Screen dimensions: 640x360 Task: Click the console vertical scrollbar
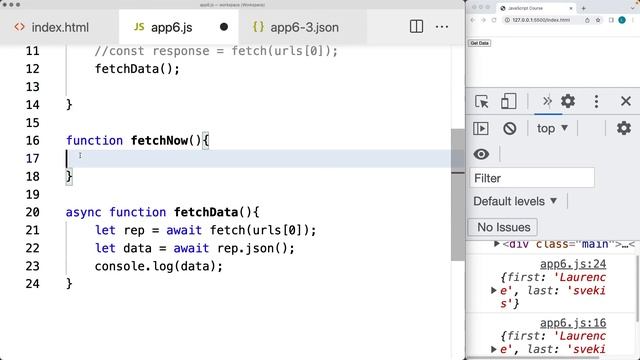pyautogui.click(x=637, y=288)
